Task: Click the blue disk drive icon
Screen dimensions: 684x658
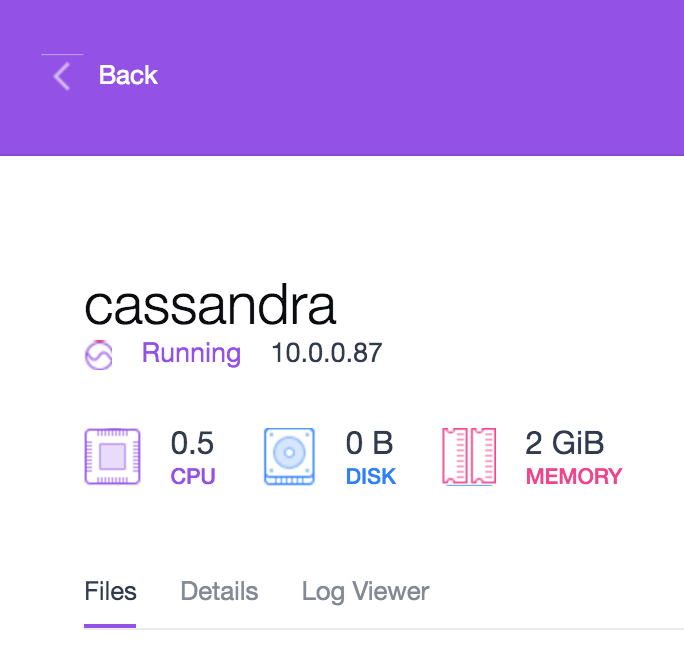Action: pos(289,457)
